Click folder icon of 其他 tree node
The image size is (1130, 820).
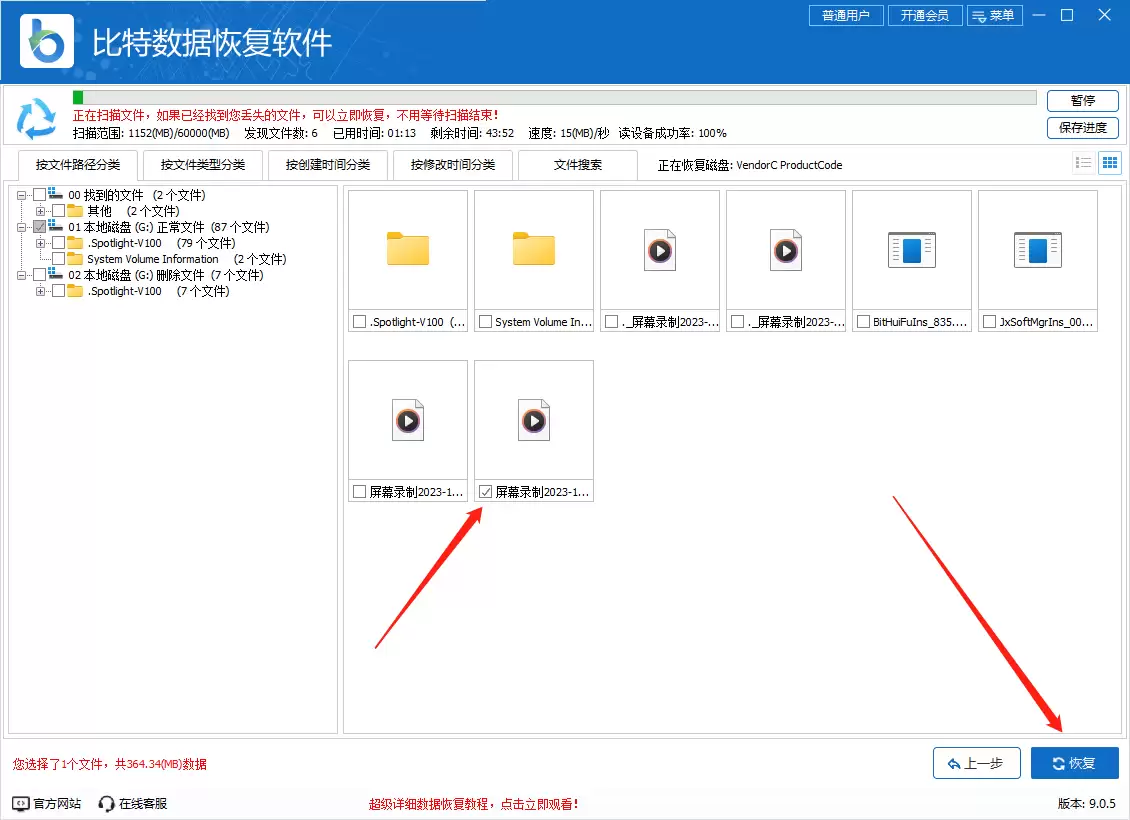coord(75,210)
